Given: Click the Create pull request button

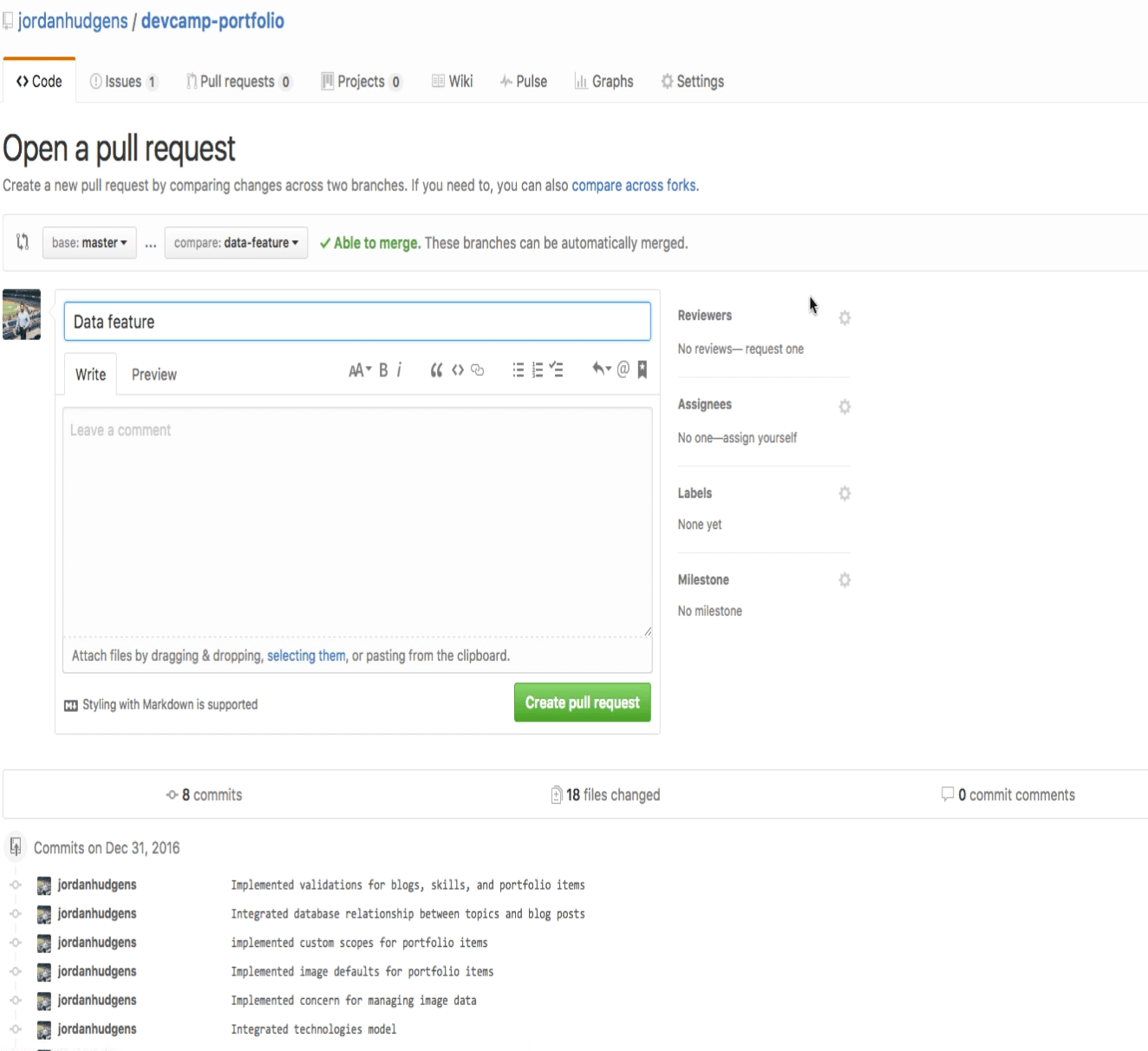Looking at the screenshot, I should coord(582,702).
